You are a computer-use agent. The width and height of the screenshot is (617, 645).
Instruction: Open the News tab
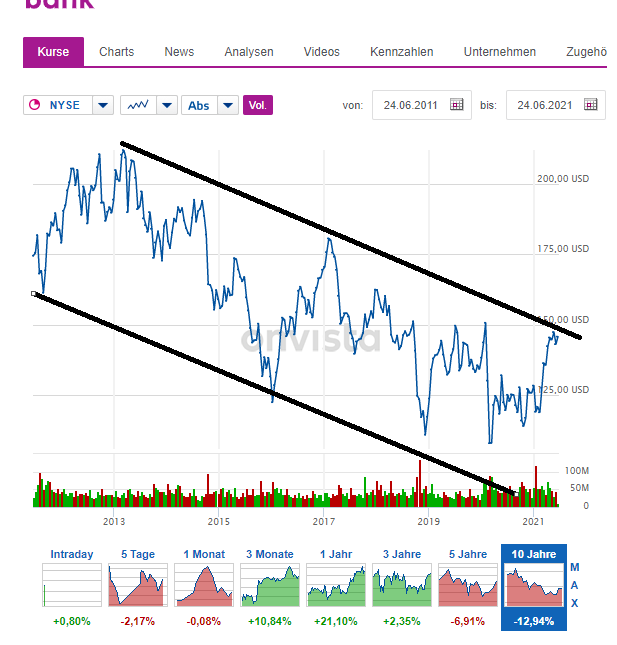179,52
